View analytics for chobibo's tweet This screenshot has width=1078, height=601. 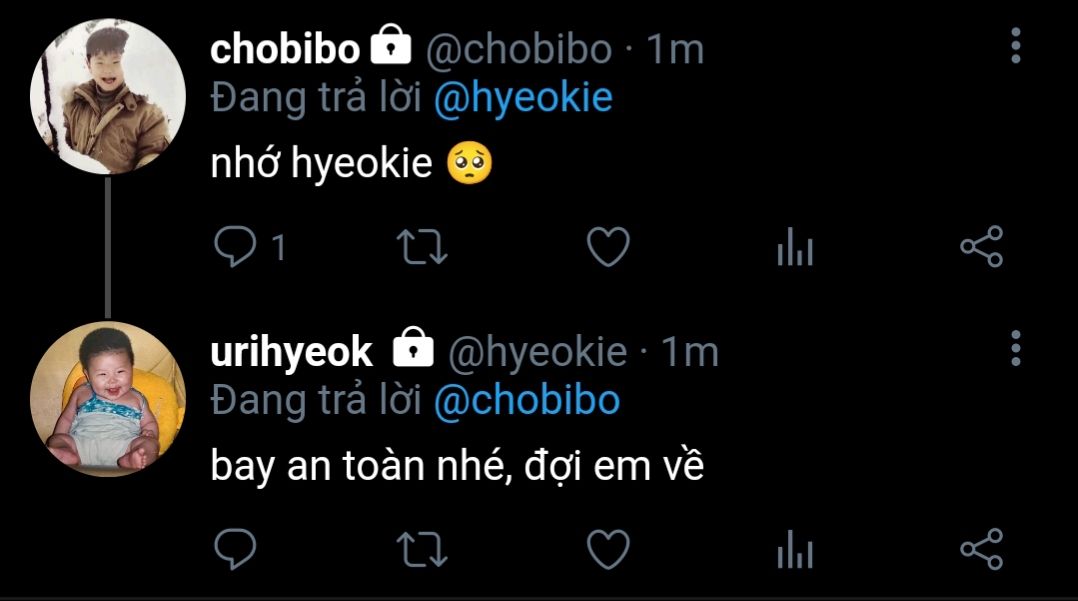pos(795,248)
